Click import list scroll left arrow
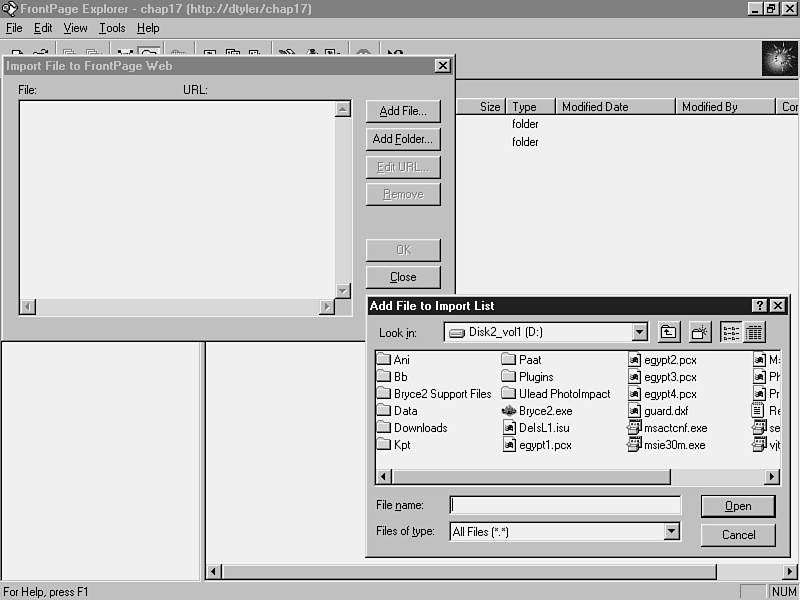 click(x=28, y=307)
